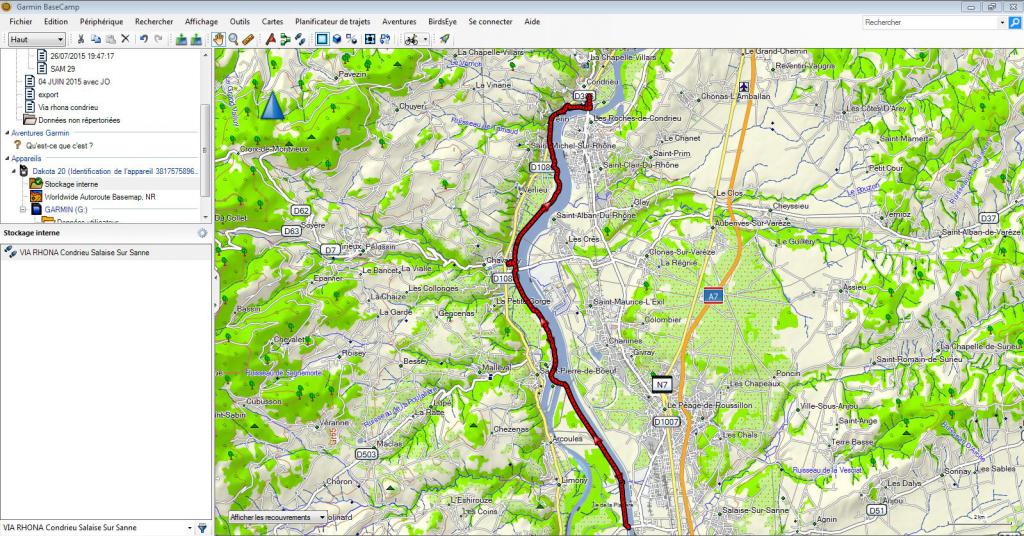
Task: Click the search magnifier button
Action: (x=1014, y=22)
